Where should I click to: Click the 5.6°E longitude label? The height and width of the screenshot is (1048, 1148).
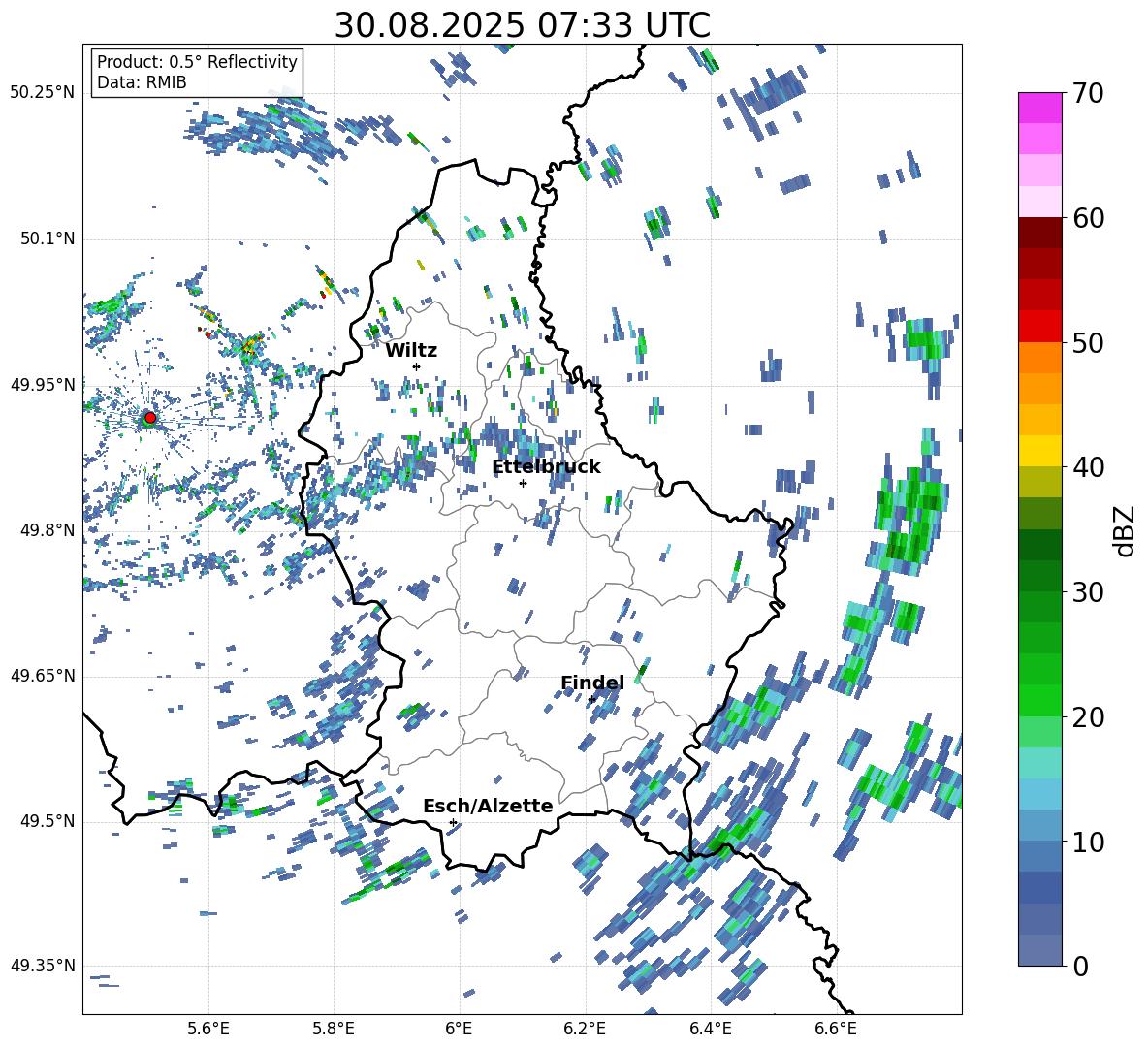207,1029
